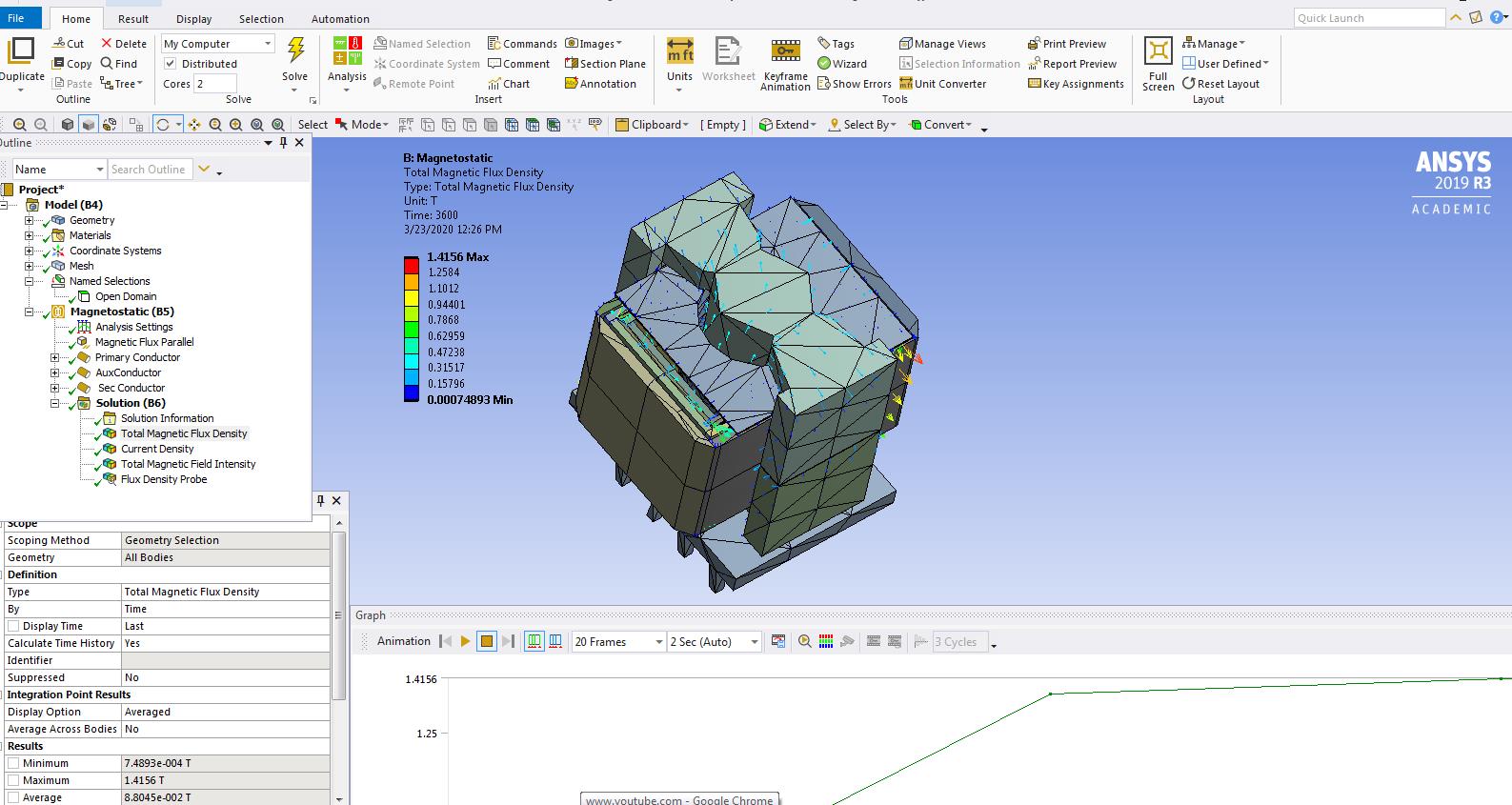Select Flux Density Probe in tree

pyautogui.click(x=163, y=479)
